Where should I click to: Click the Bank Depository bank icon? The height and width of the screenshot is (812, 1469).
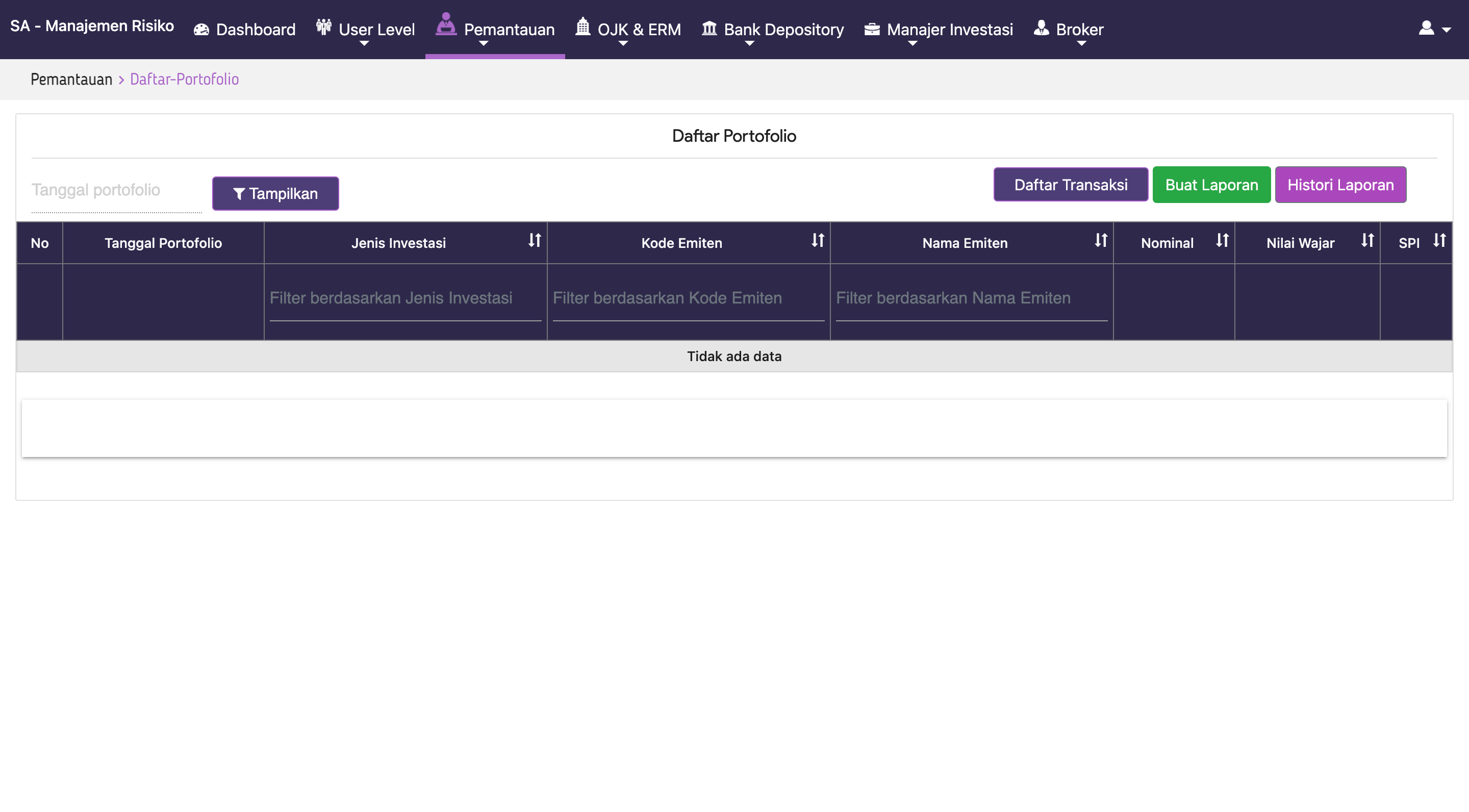pos(710,28)
